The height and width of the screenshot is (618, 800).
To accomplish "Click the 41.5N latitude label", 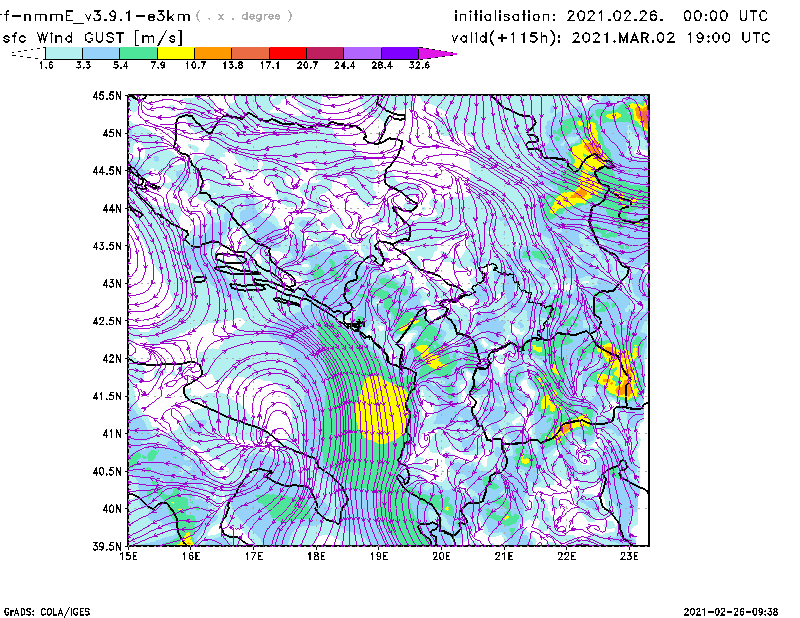I will (x=107, y=396).
